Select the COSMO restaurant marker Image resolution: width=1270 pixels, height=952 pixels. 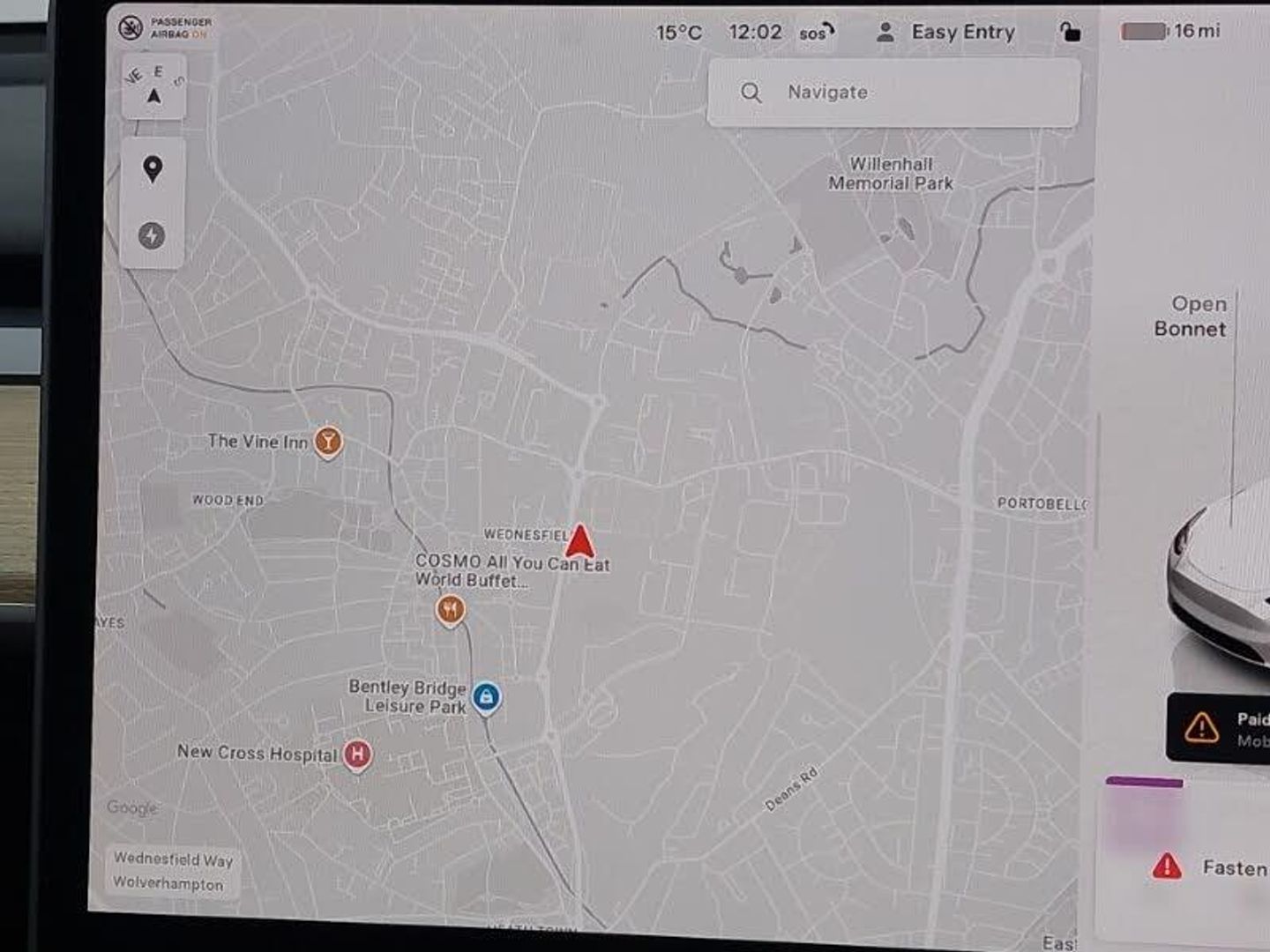pyautogui.click(x=450, y=610)
